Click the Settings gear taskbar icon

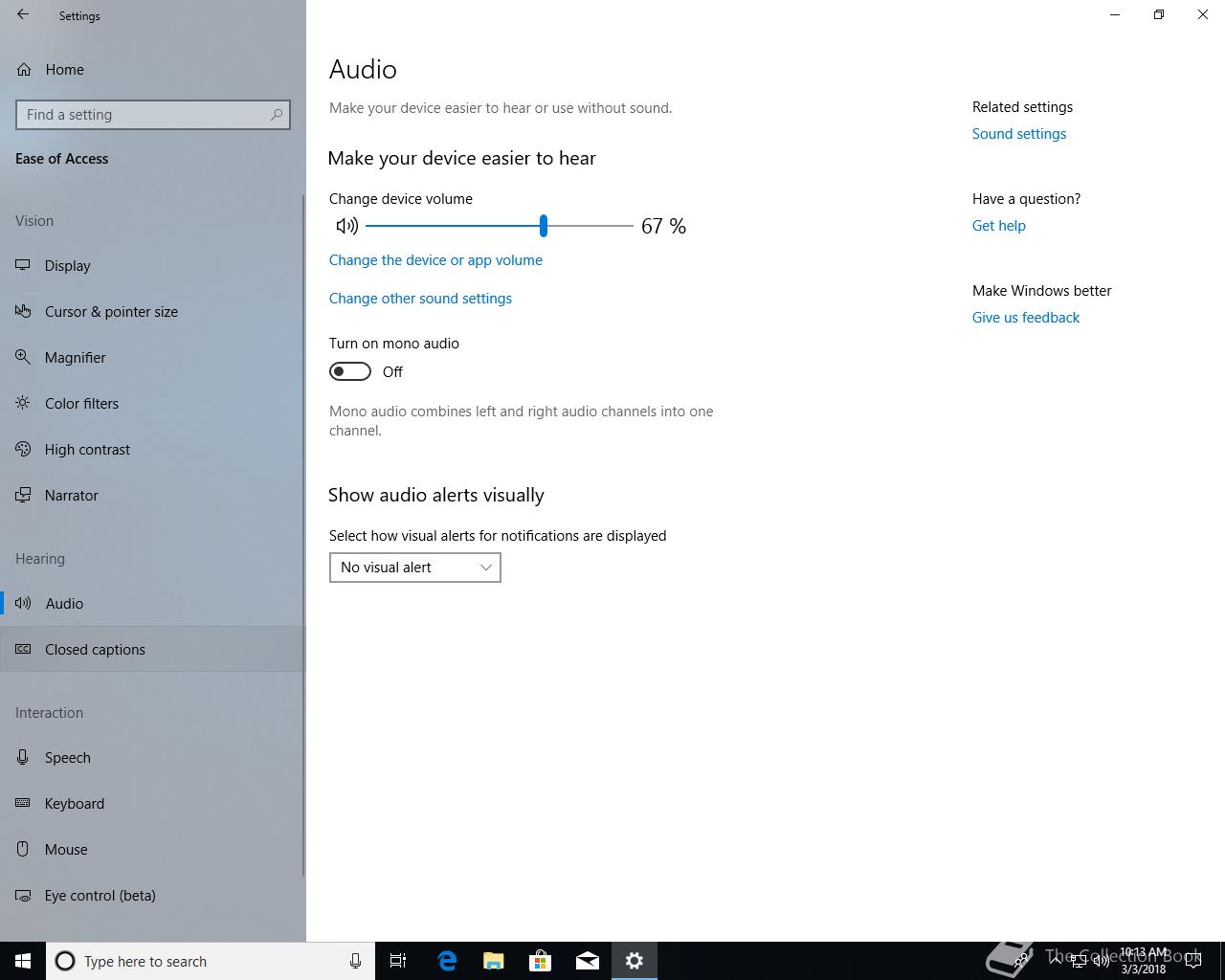(x=634, y=961)
